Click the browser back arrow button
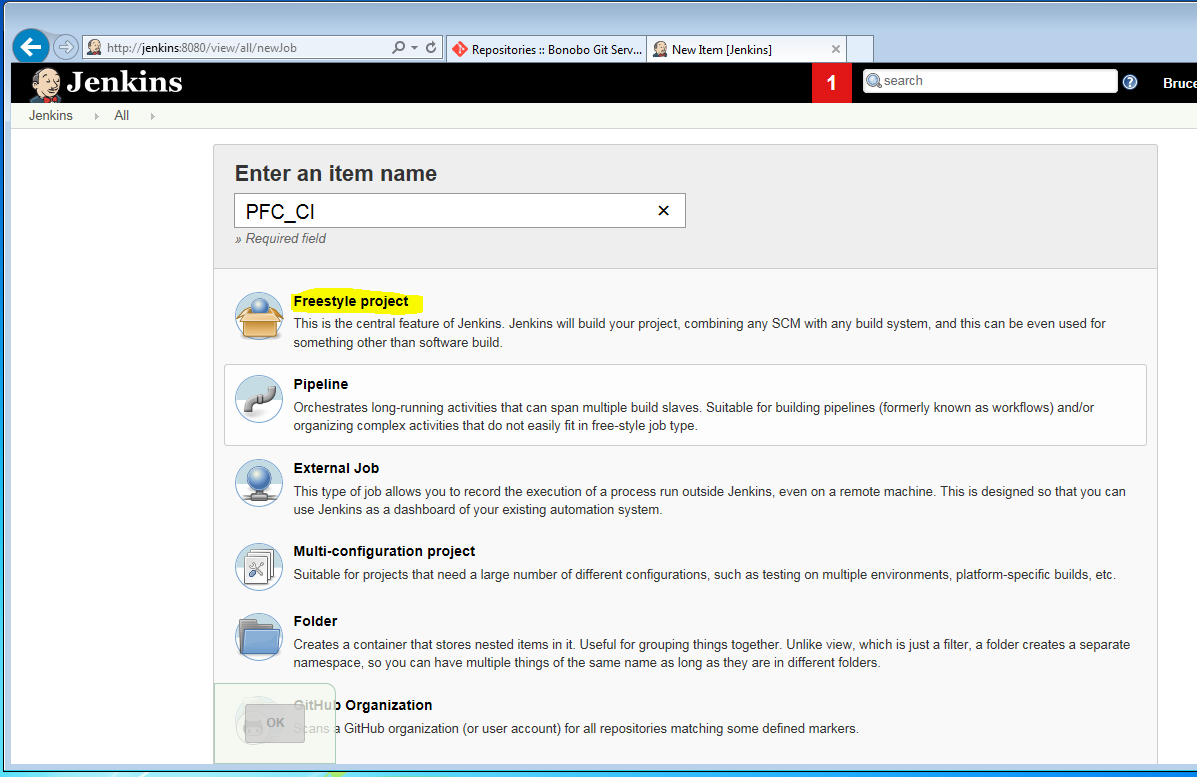Image resolution: width=1197 pixels, height=777 pixels. click(x=31, y=47)
